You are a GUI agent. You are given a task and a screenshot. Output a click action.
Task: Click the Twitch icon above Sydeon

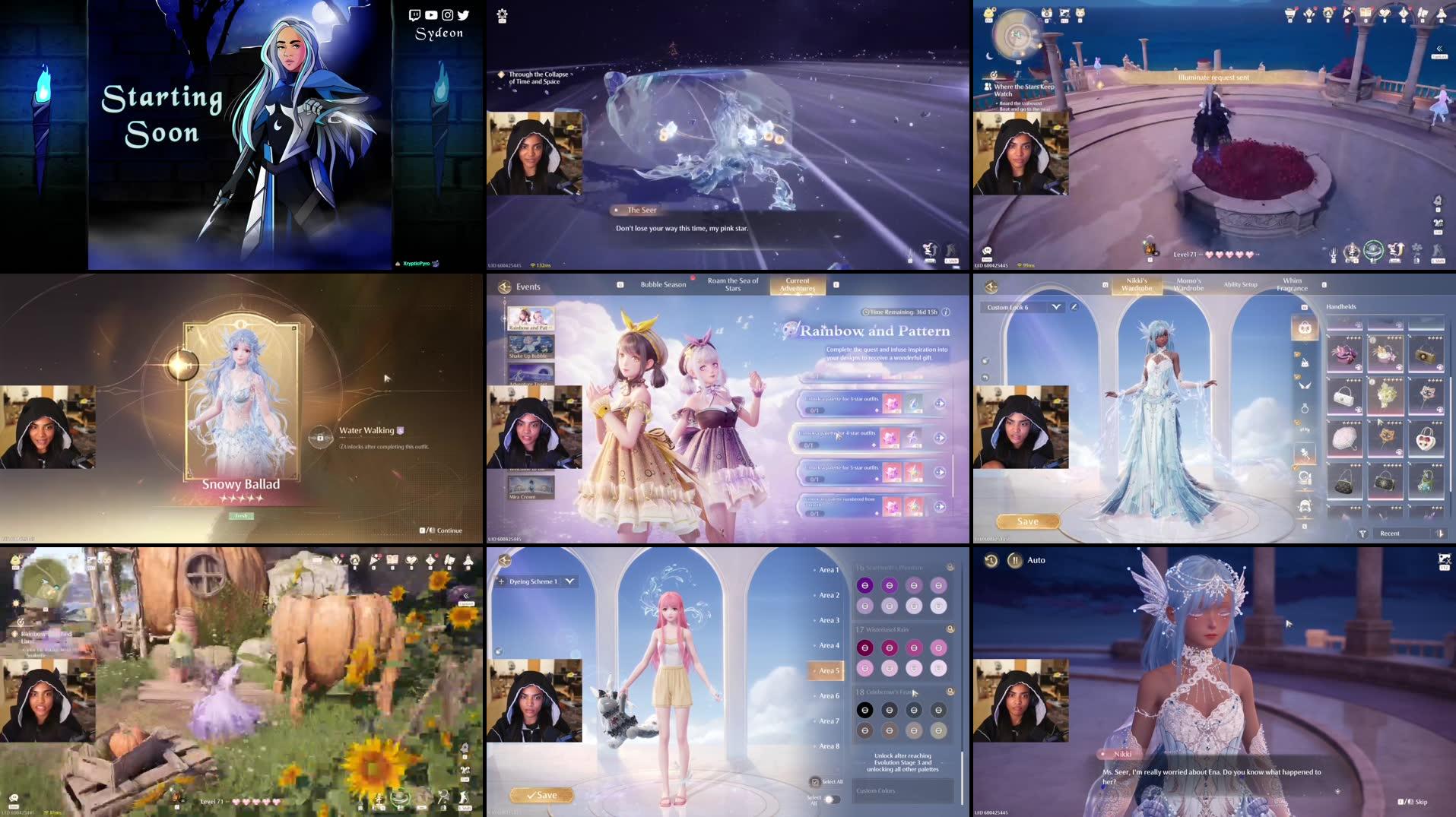pos(414,14)
